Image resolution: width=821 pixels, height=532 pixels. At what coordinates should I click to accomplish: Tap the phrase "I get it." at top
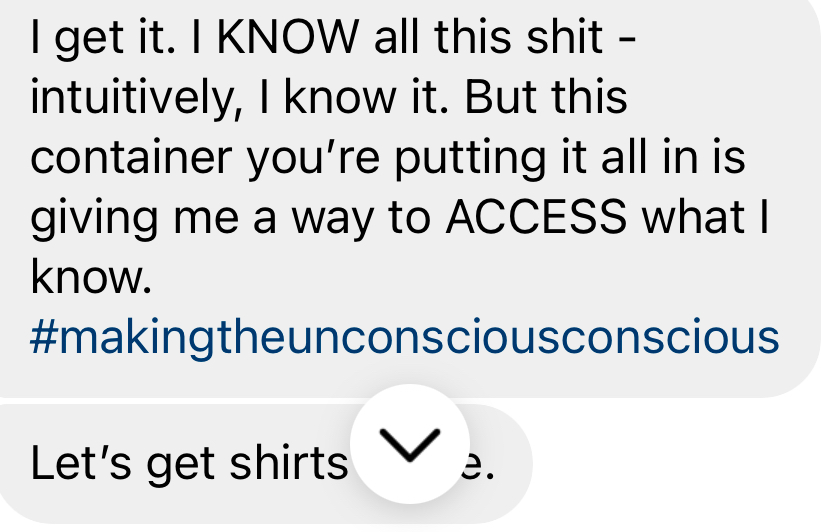click(103, 39)
